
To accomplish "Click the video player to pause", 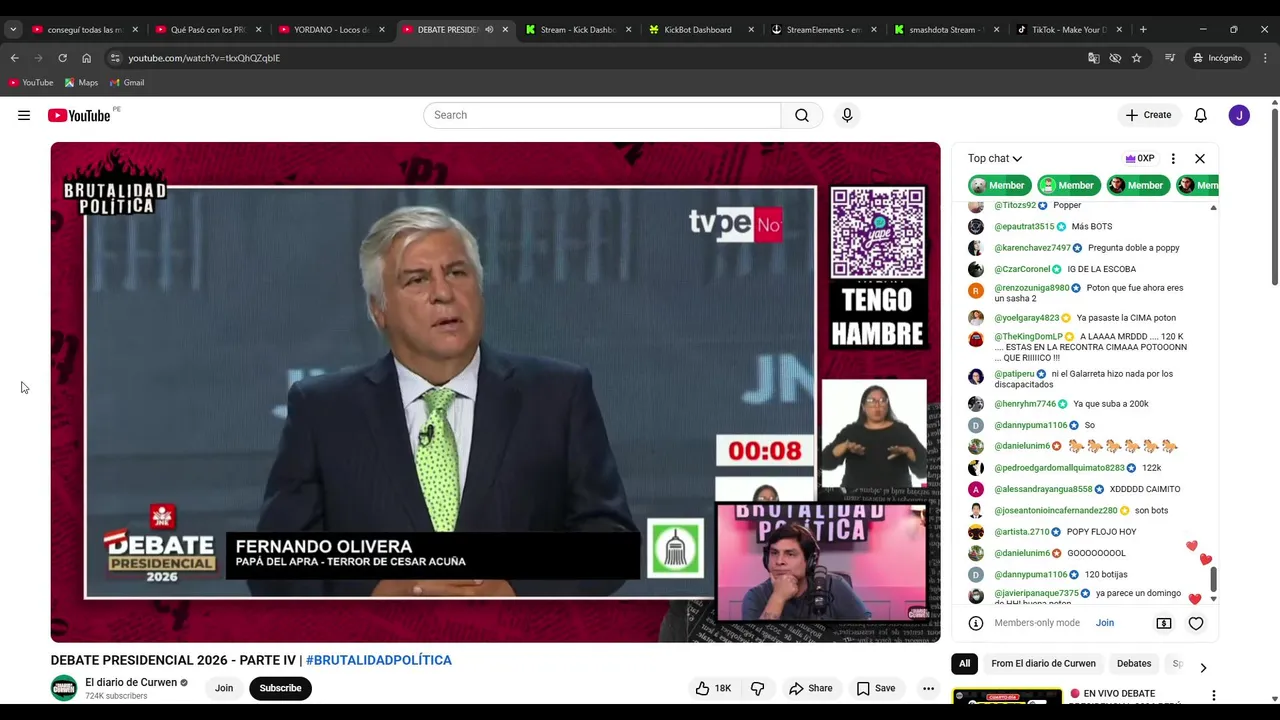I will (x=495, y=392).
